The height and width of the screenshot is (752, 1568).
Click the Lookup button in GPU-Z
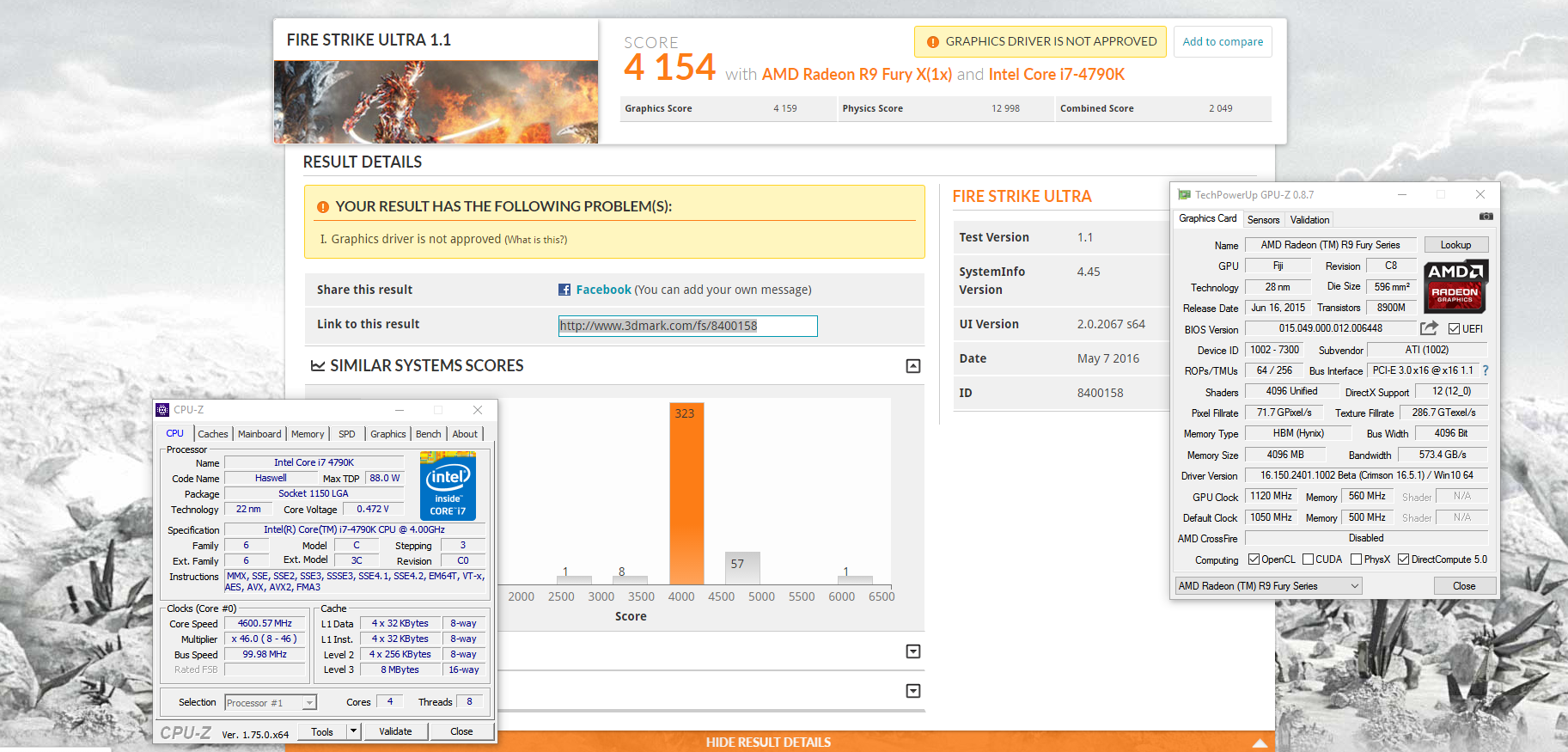[1456, 245]
